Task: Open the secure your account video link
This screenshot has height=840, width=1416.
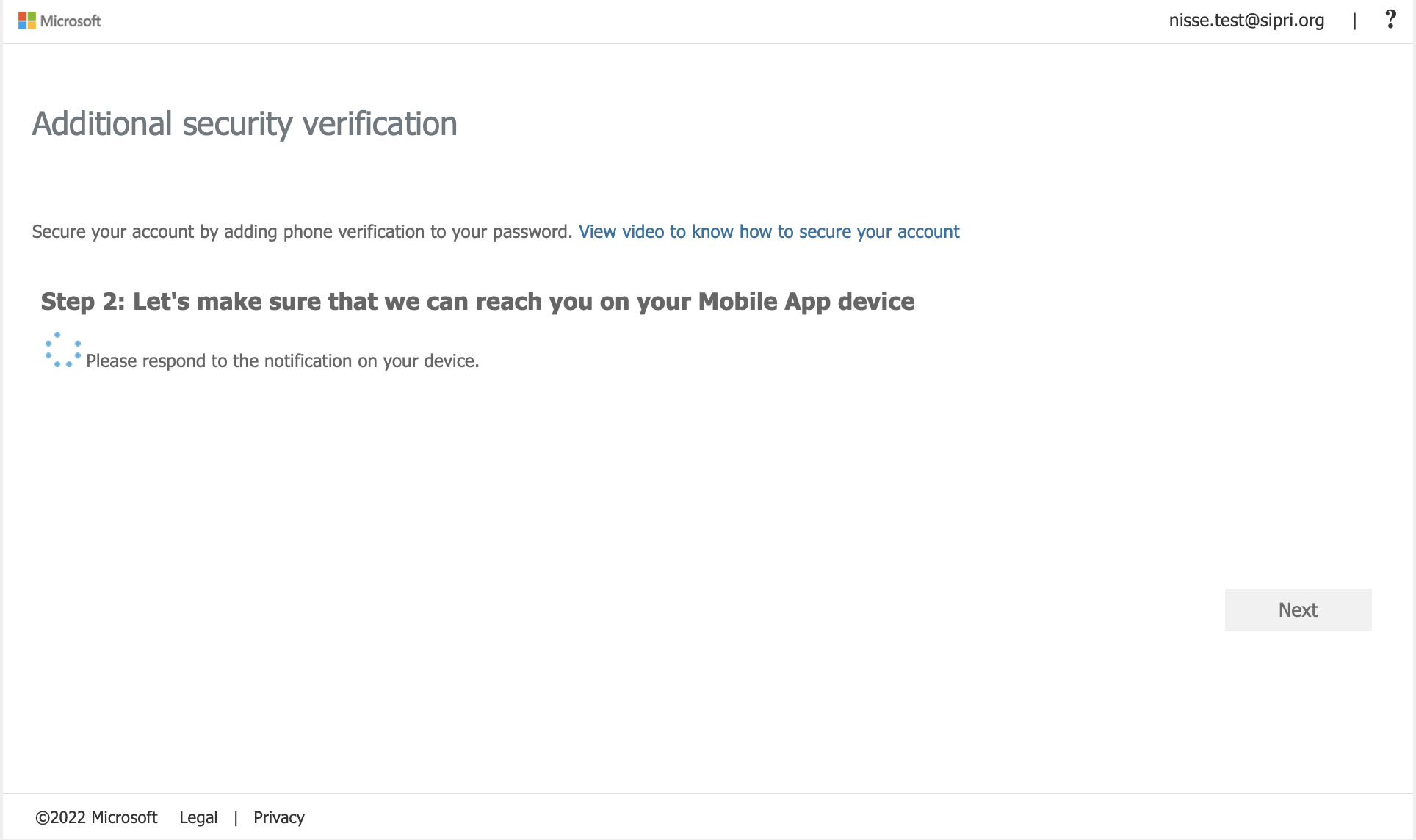Action: tap(768, 232)
